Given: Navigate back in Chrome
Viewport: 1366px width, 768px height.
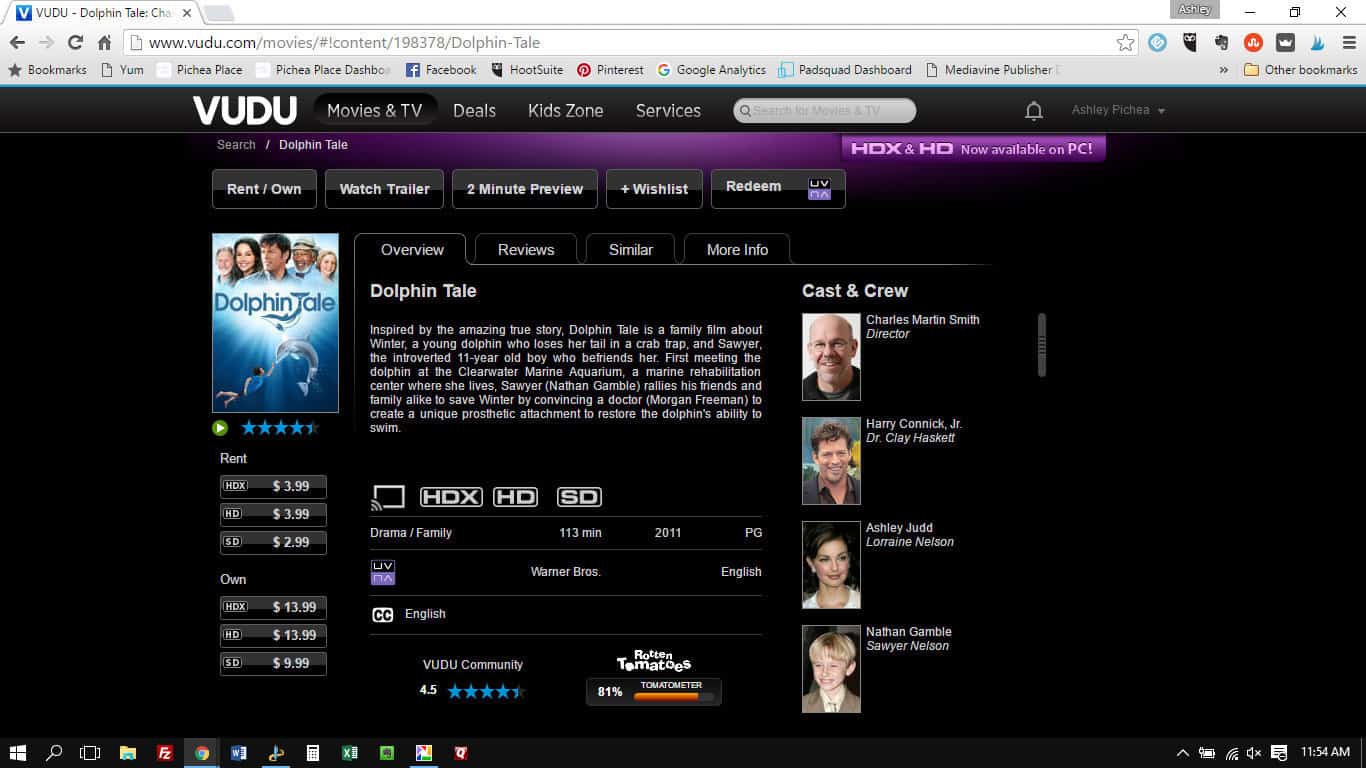Looking at the screenshot, I should pyautogui.click(x=17, y=43).
